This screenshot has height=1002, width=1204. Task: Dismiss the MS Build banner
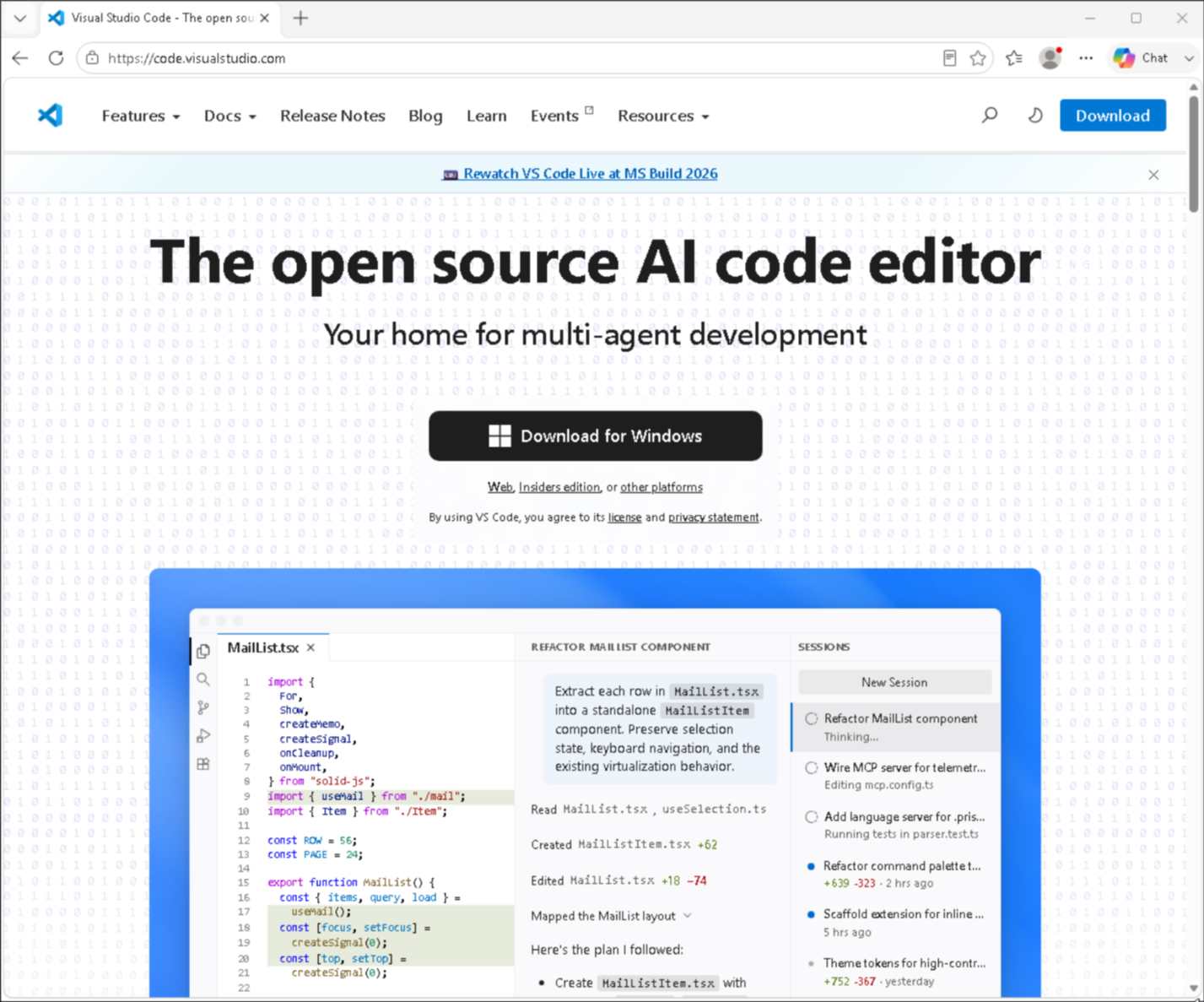tap(1153, 175)
